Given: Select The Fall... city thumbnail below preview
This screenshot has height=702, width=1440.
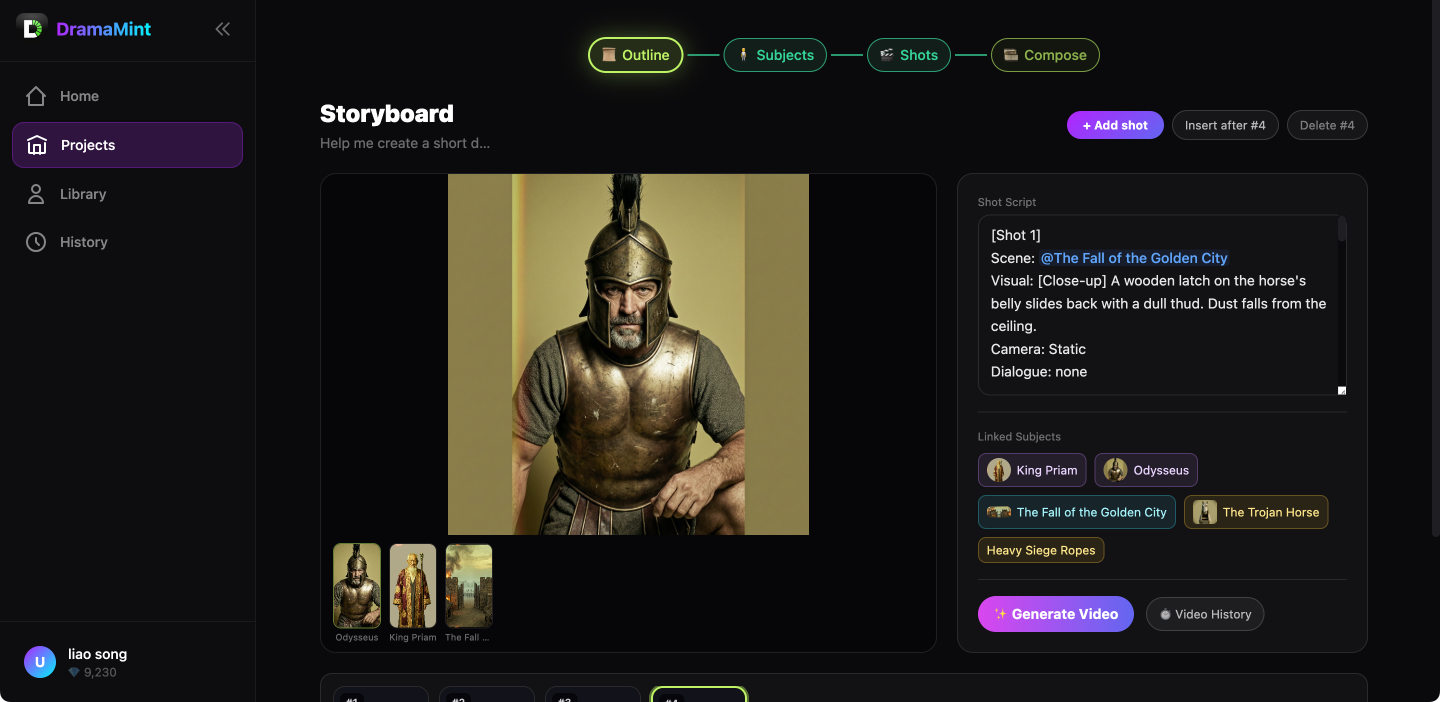Looking at the screenshot, I should coord(469,586).
